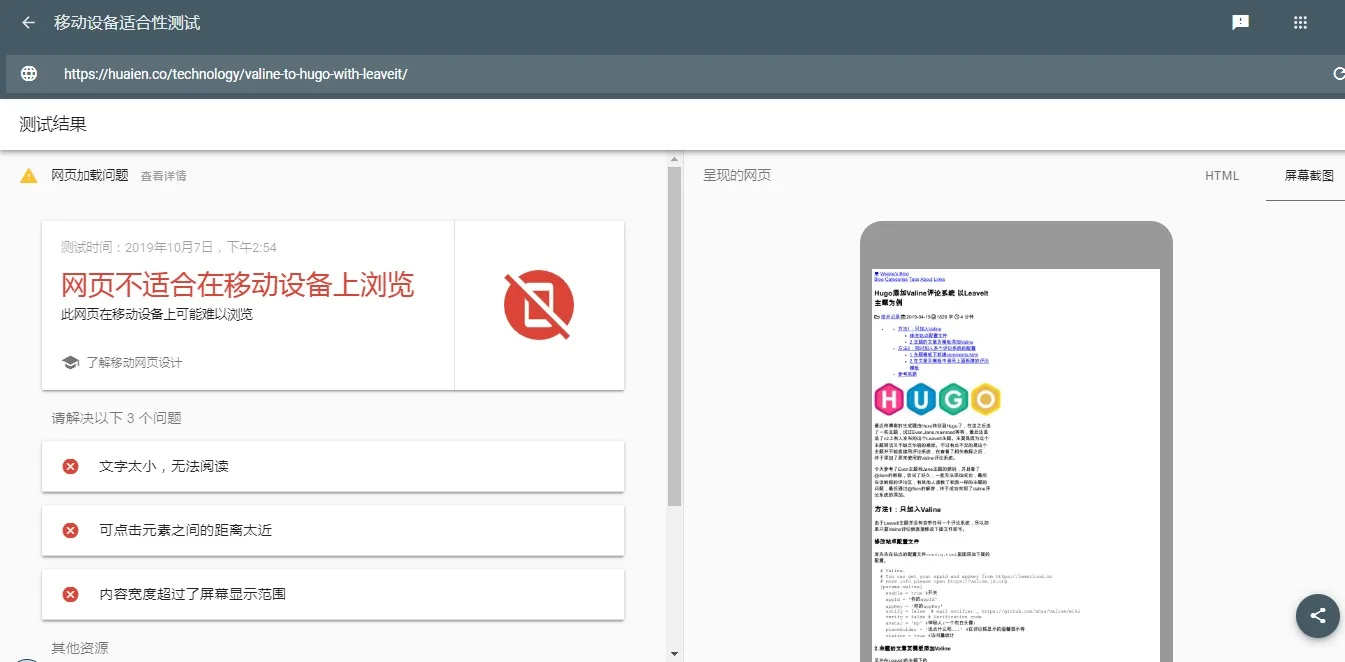Open the floating share button
This screenshot has width=1345, height=662.
coord(1317,615)
